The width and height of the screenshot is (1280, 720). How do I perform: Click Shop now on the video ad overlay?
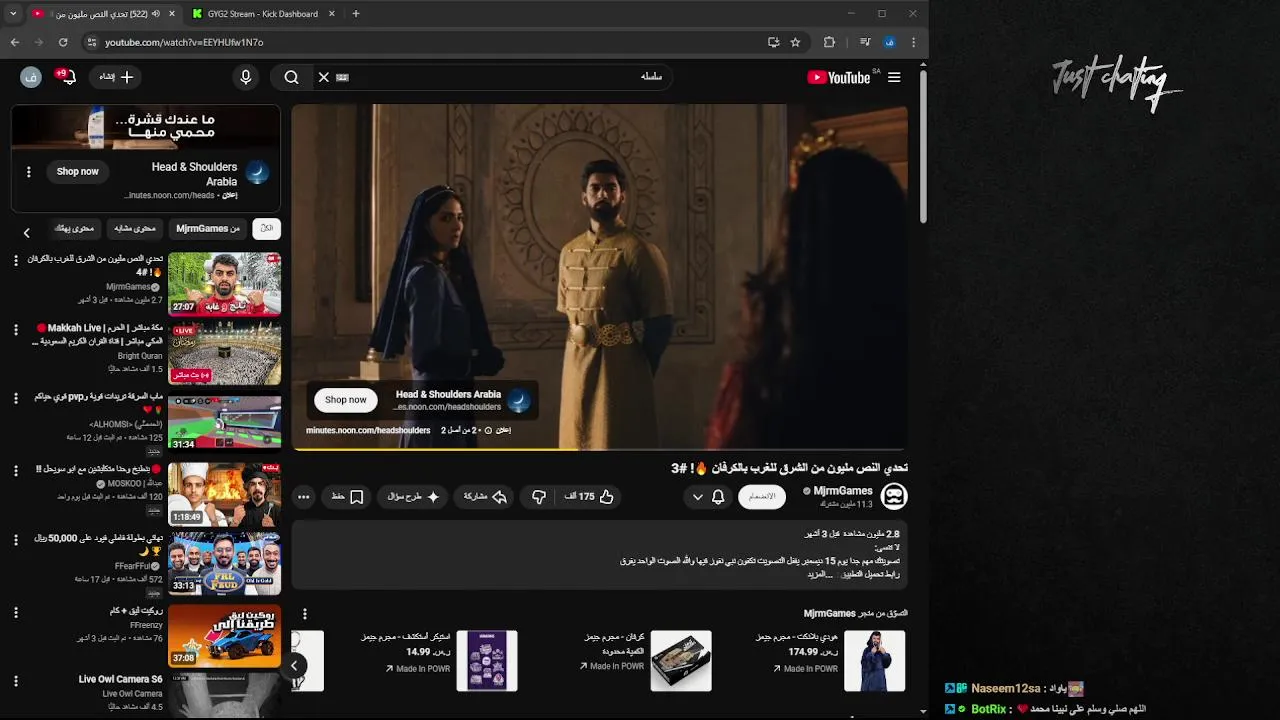point(345,400)
